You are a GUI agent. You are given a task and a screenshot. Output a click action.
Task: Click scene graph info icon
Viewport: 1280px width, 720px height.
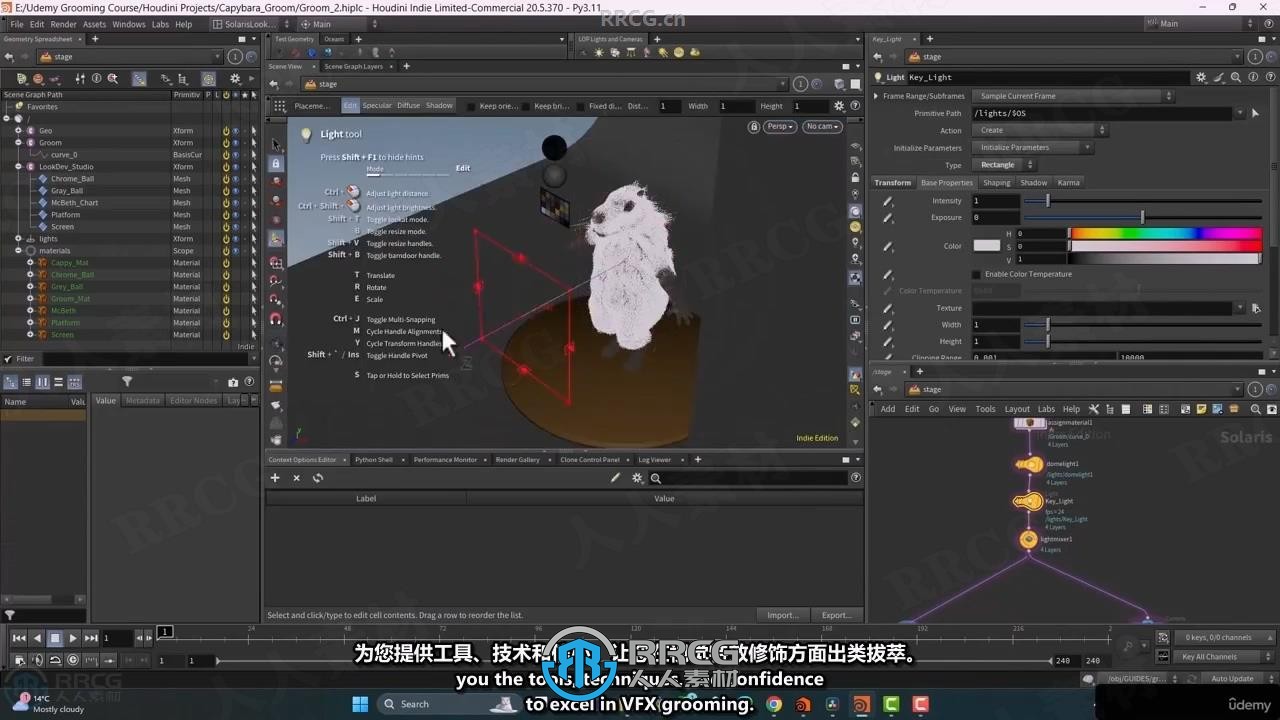point(97,78)
